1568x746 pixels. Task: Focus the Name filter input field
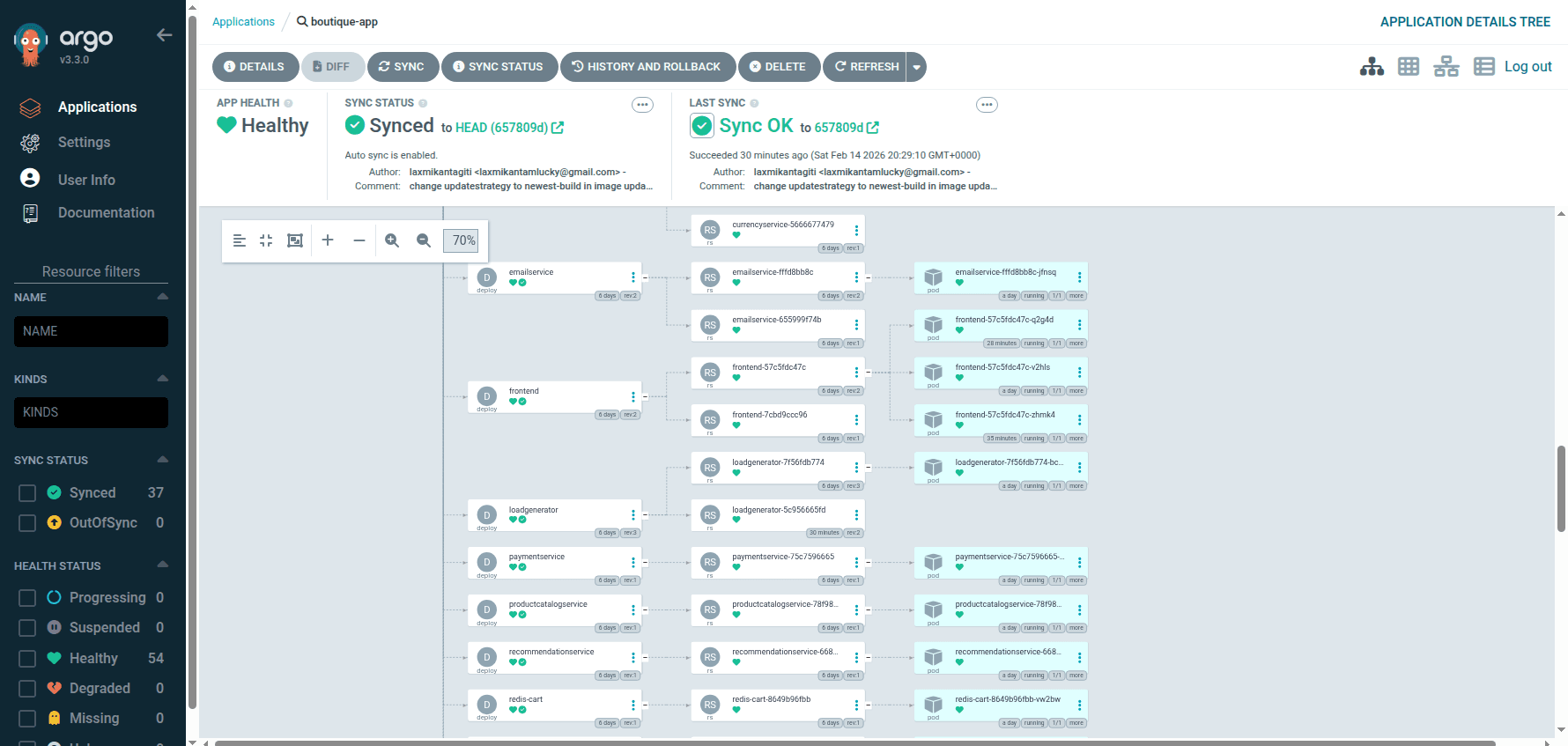[91, 332]
